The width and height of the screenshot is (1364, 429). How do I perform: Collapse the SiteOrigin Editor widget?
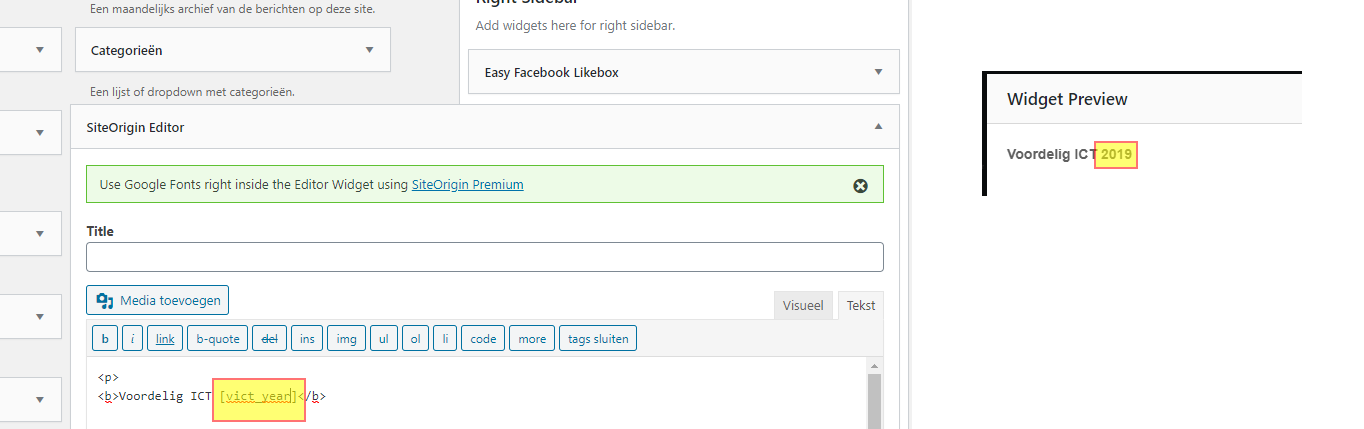coord(878,127)
